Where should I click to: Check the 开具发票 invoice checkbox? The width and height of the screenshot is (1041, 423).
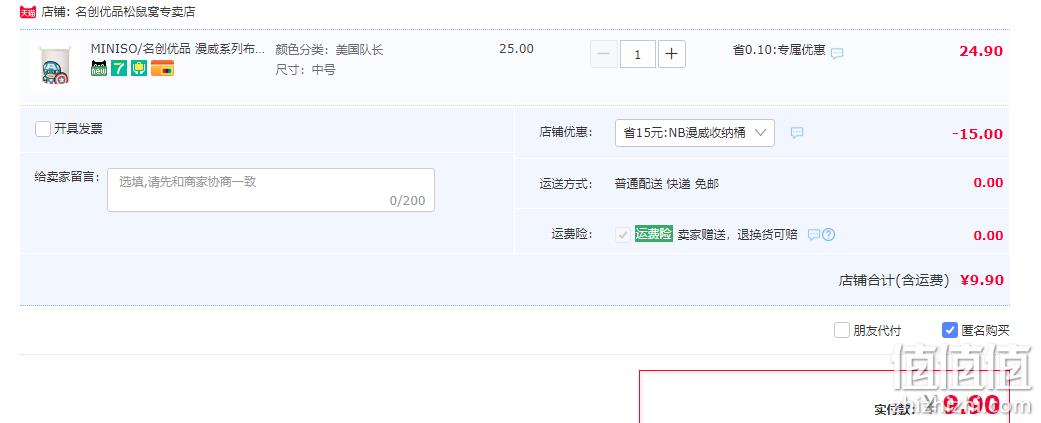coord(43,129)
